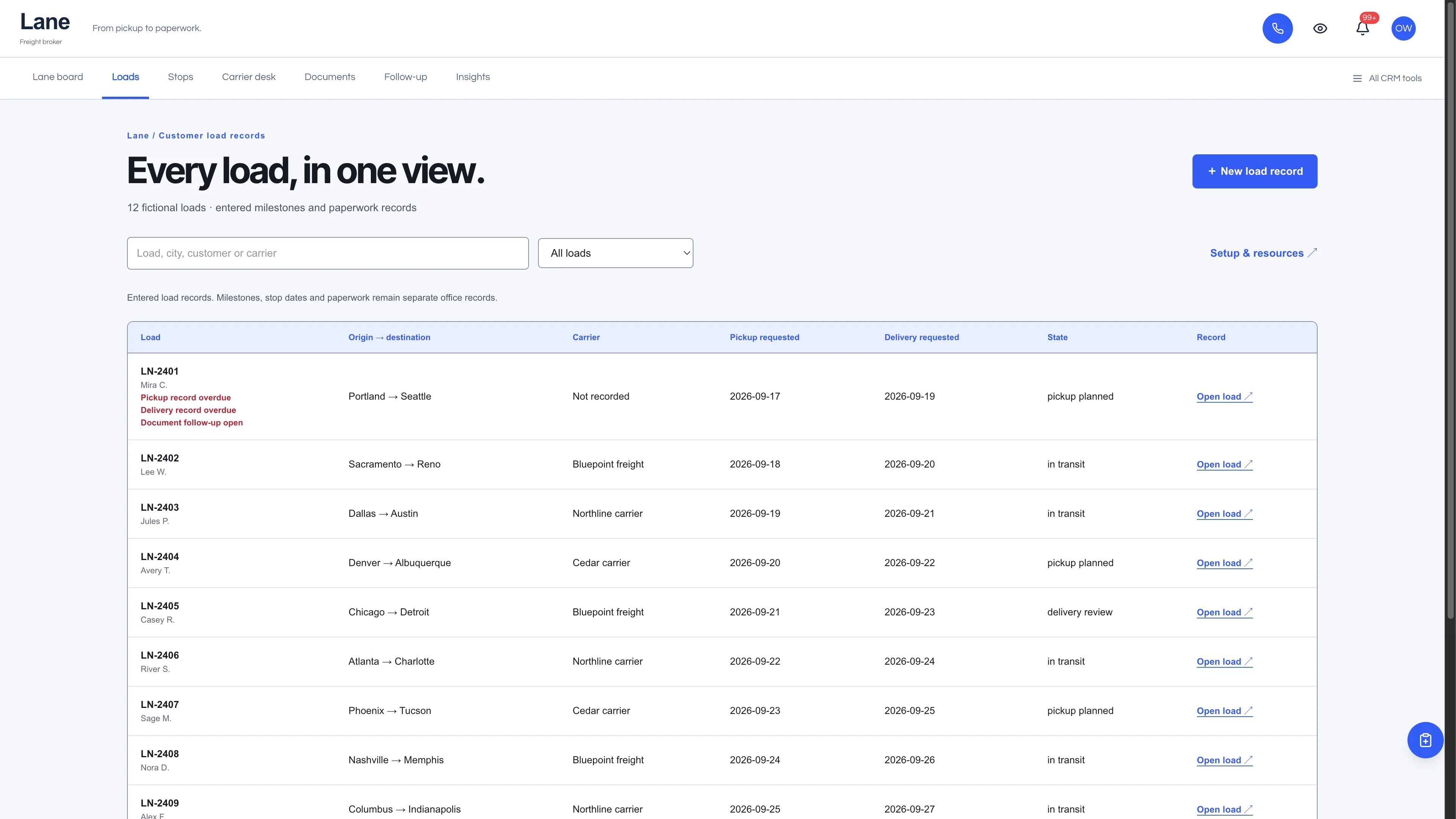The width and height of the screenshot is (1456, 819).
Task: Open load link for Chicago → Detroit
Action: coord(1224,612)
